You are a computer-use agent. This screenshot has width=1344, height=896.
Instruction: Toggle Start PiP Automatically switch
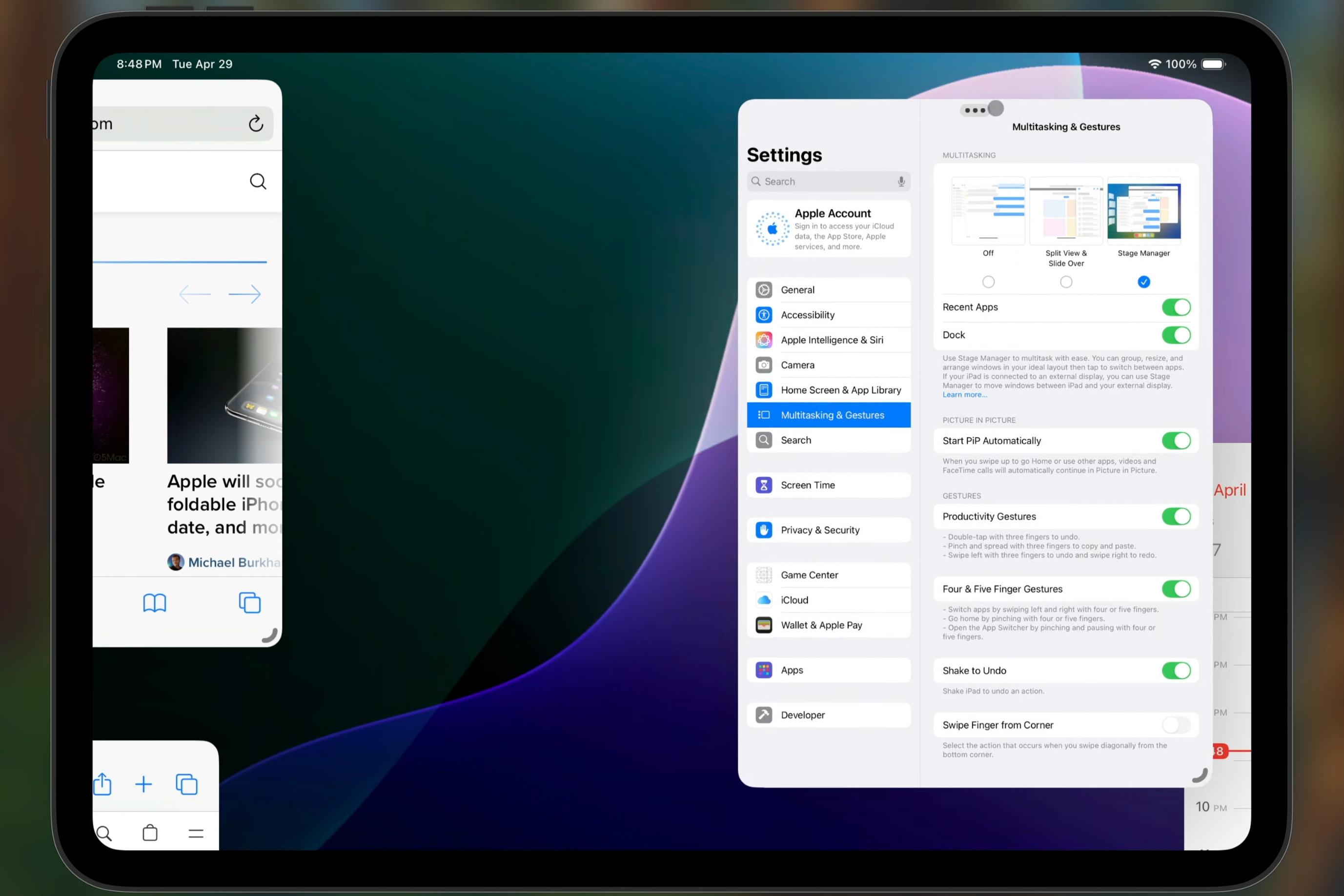1176,441
